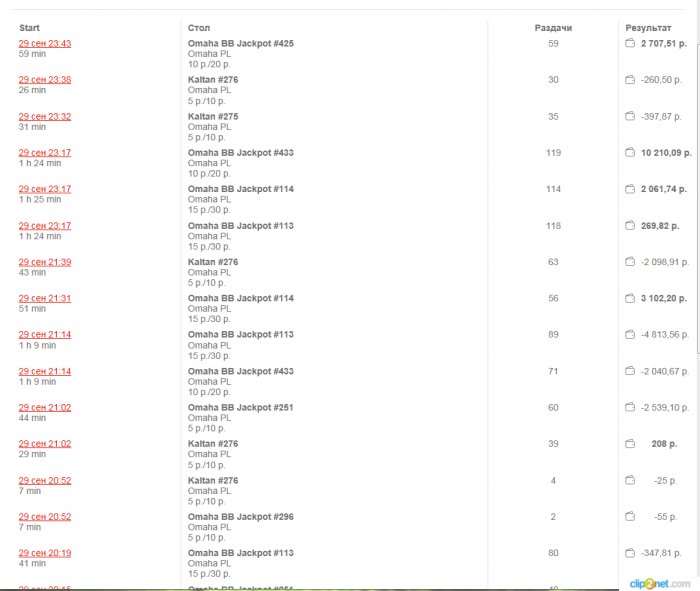Open the session 29 сен 23:32
Viewport: 700px width, 591px height.
[x=45, y=117]
